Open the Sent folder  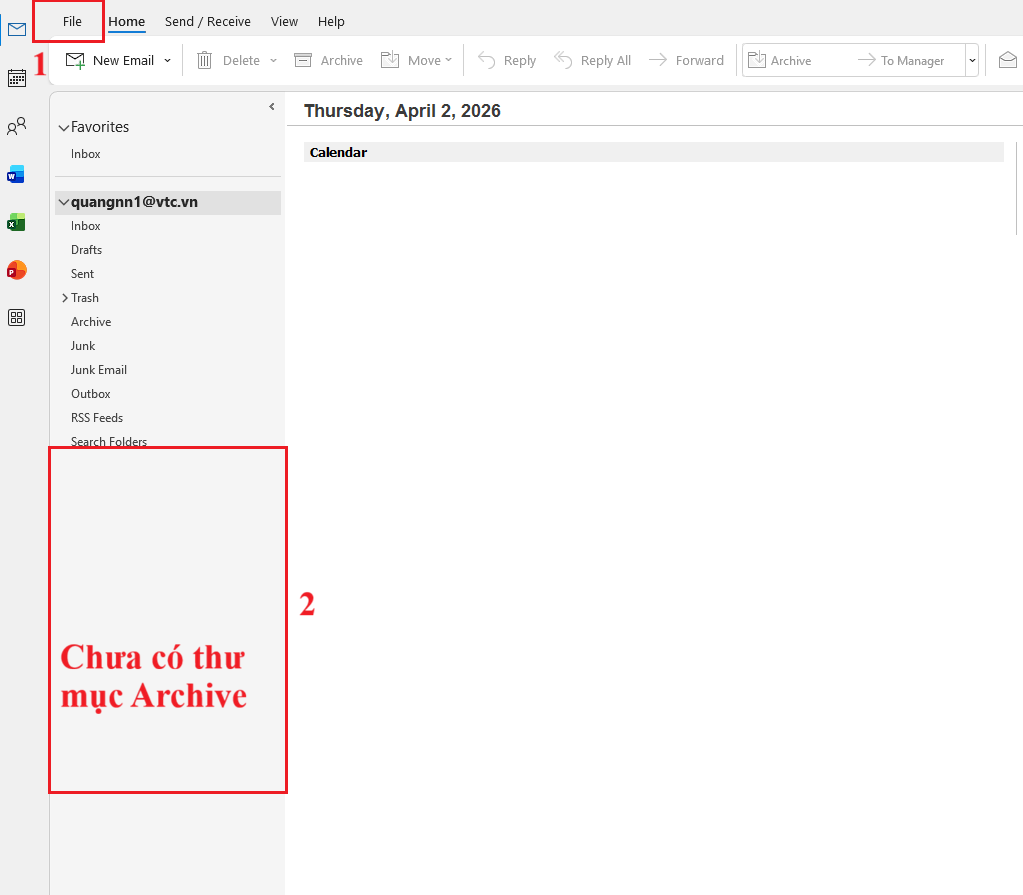pyautogui.click(x=82, y=274)
